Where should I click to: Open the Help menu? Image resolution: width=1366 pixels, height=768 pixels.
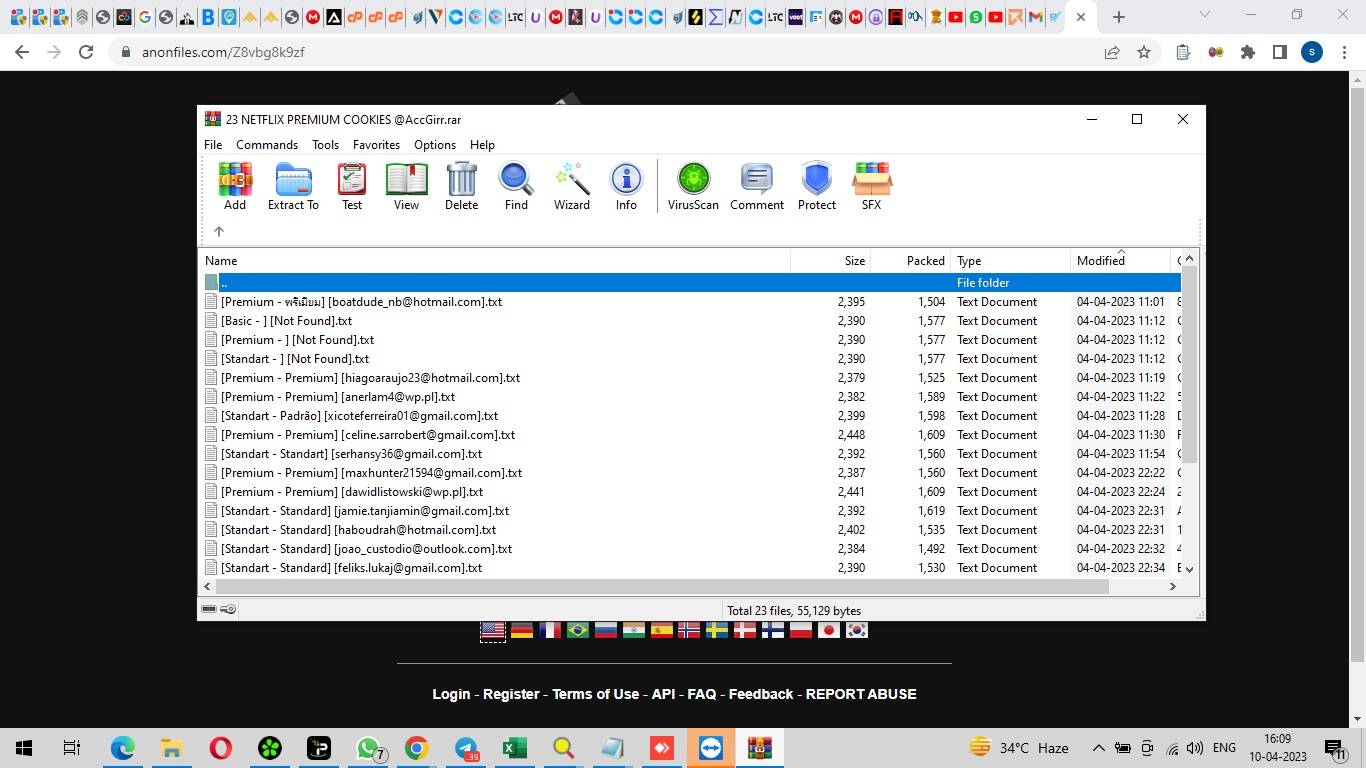point(482,145)
